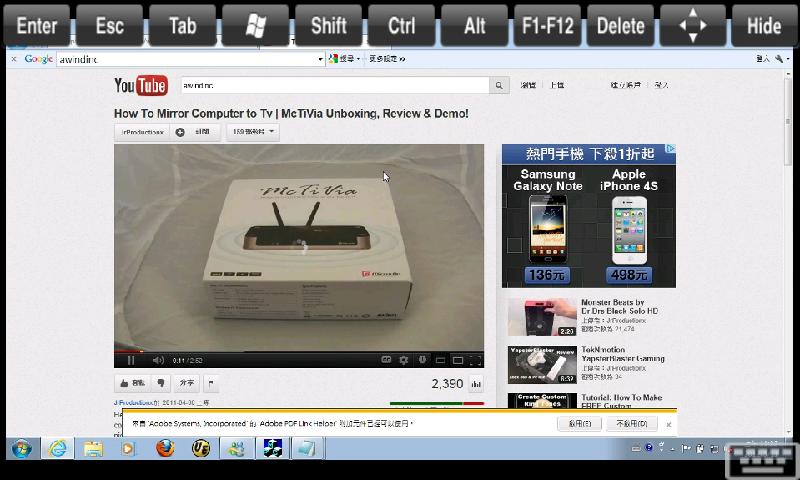
Task: Open UltraEdit from the taskbar
Action: (x=201, y=449)
